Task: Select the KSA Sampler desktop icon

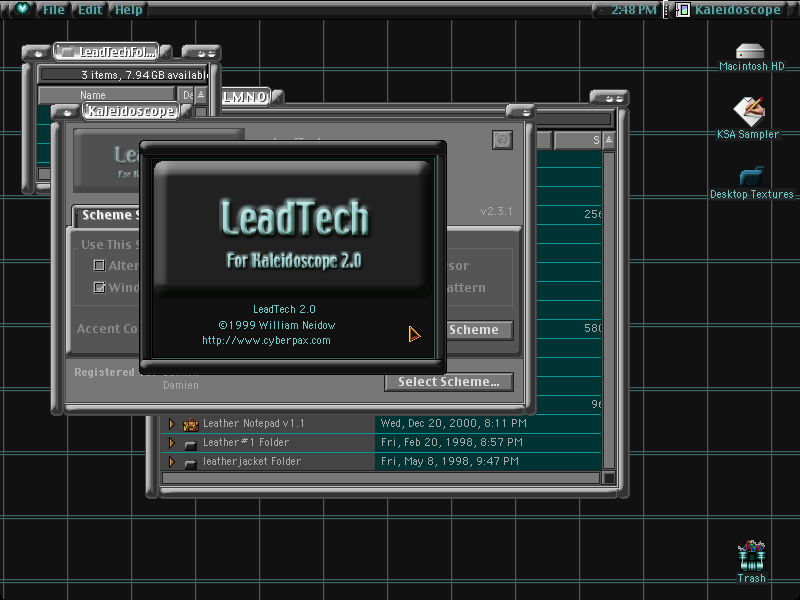Action: tap(748, 111)
